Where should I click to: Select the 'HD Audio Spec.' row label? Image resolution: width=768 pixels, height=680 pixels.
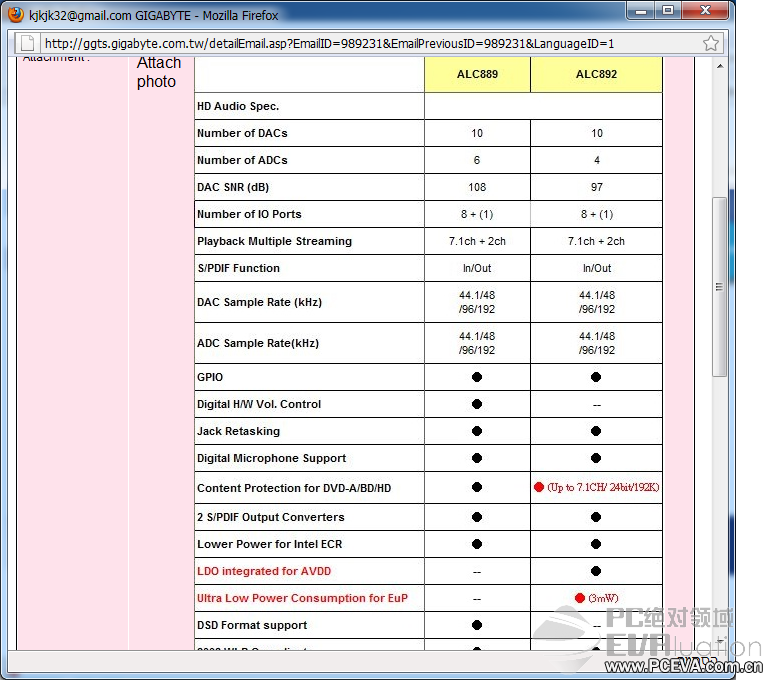tap(238, 106)
